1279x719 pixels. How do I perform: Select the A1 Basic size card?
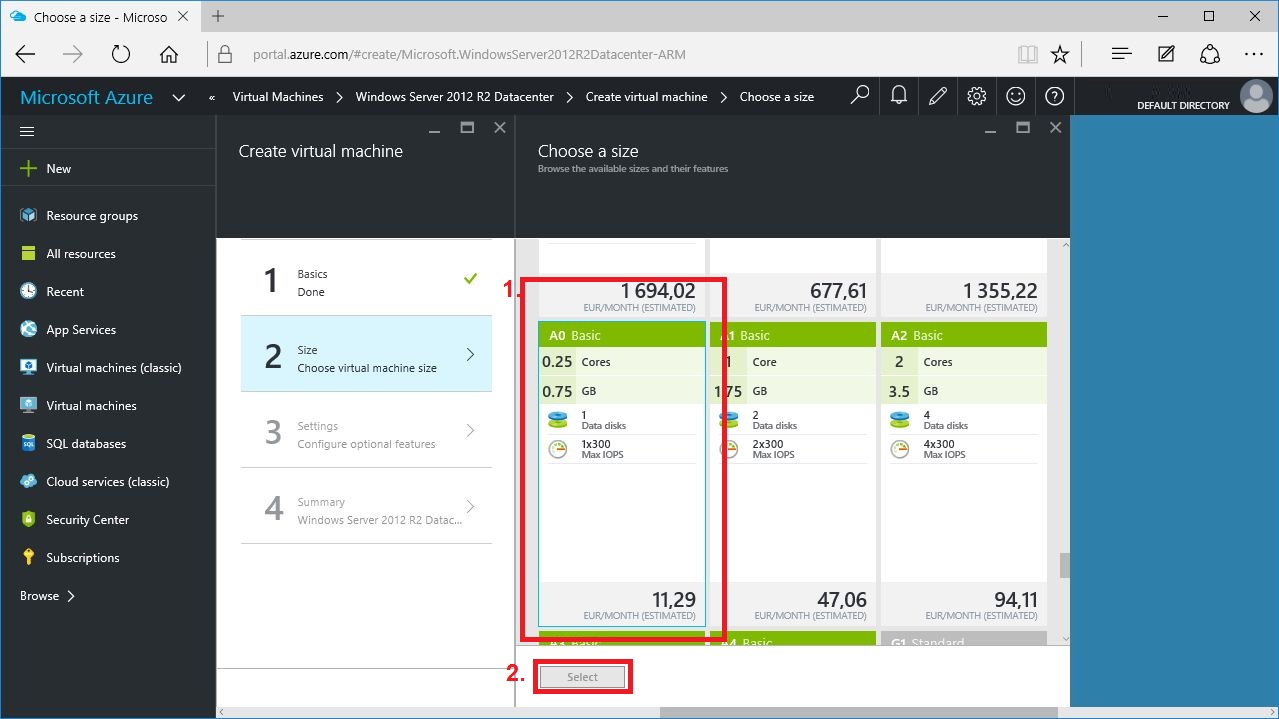[x=793, y=474]
